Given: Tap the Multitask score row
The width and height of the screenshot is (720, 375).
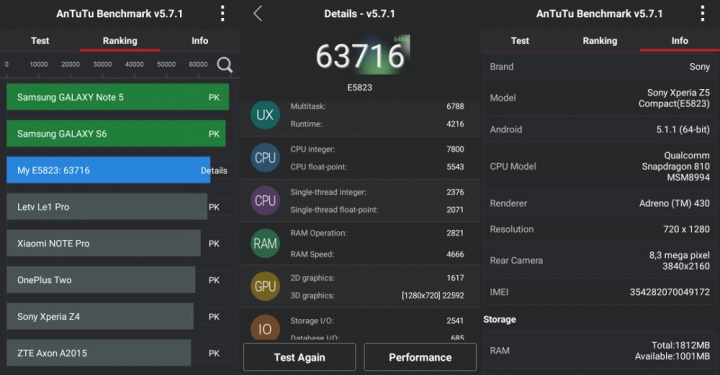Looking at the screenshot, I should [377, 106].
